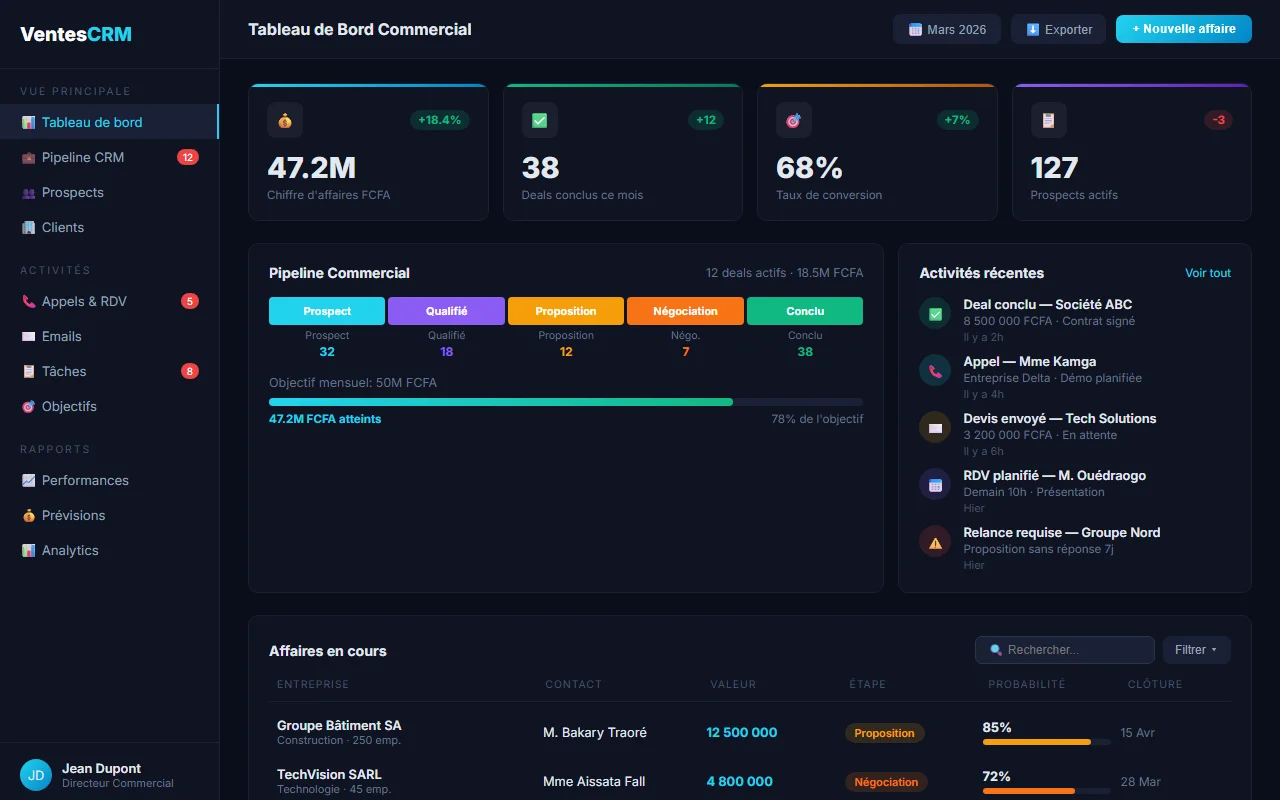Click the calendar icon for RDV planifié

pos(935,484)
